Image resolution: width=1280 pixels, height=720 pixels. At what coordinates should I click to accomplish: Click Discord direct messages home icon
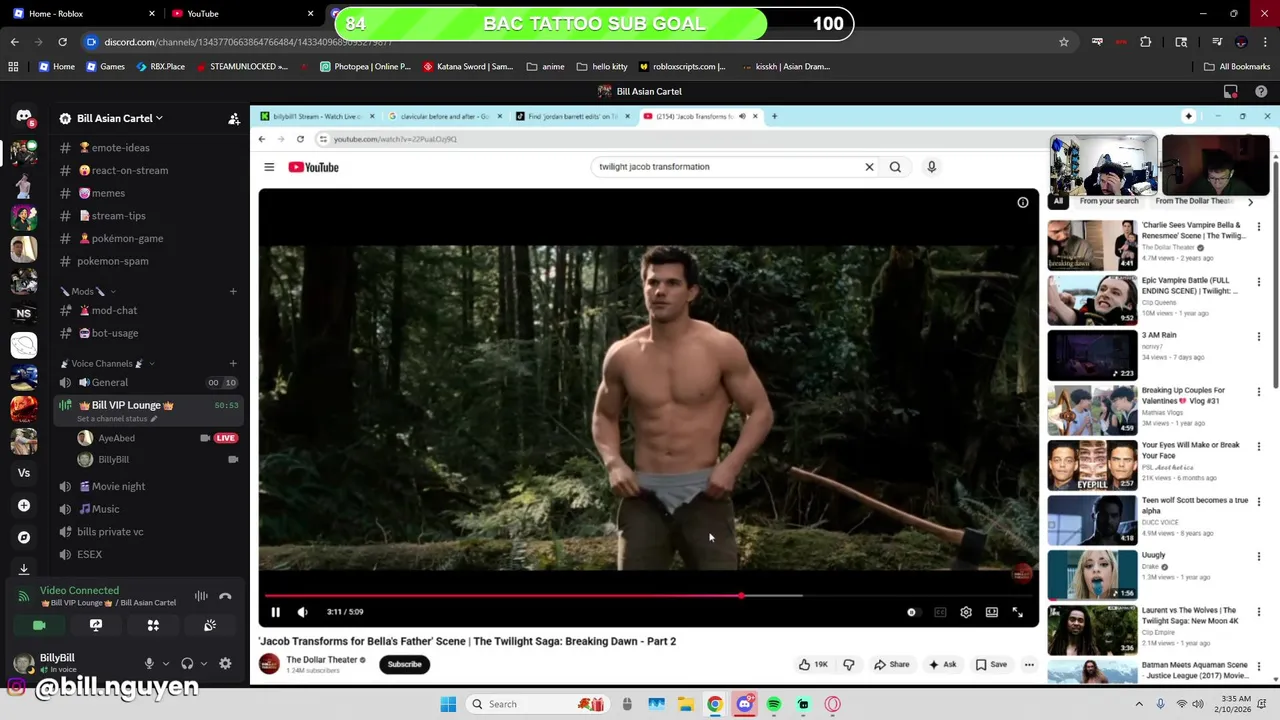(x=24, y=118)
